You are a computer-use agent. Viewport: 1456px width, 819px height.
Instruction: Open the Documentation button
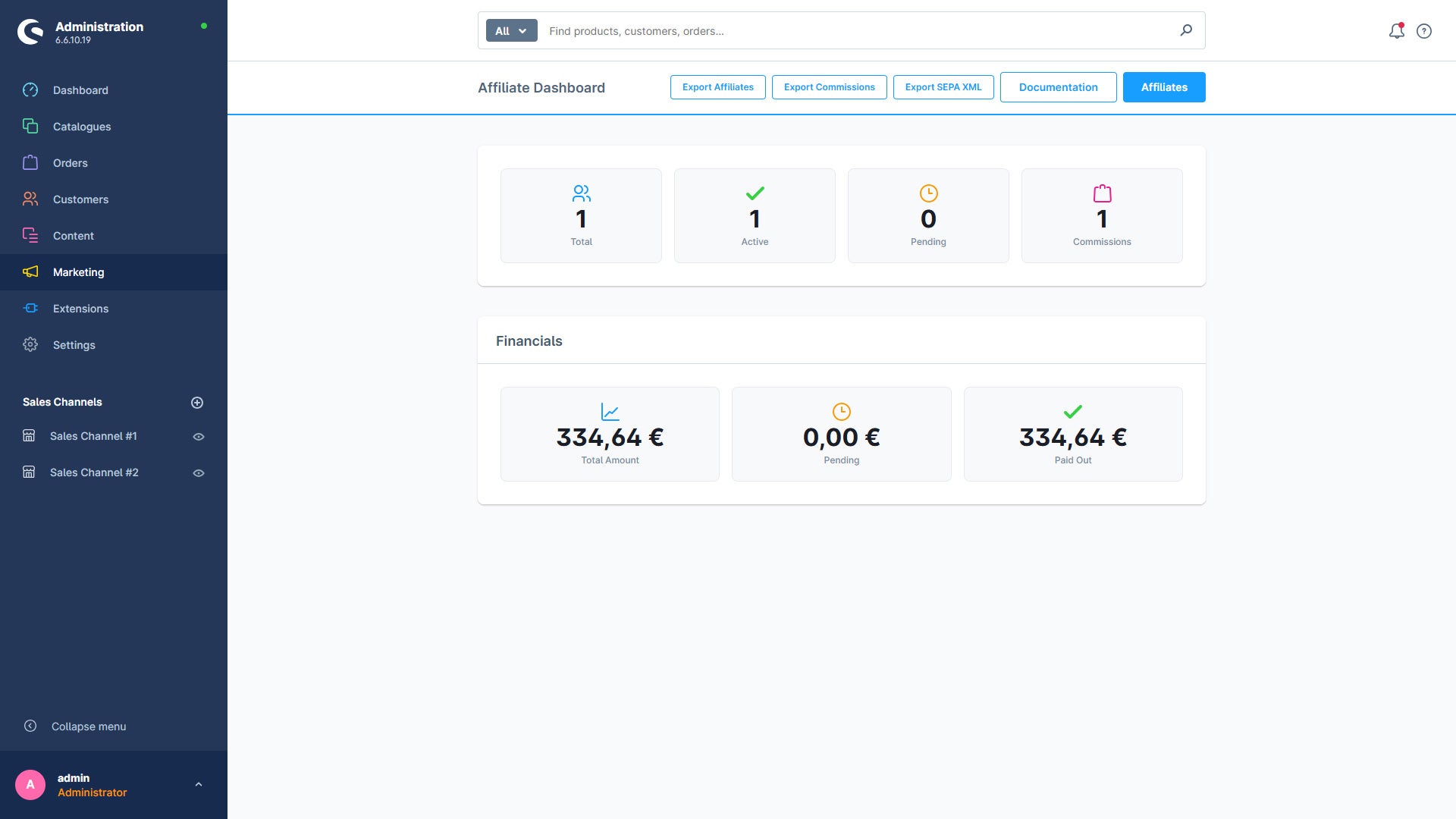(1058, 87)
